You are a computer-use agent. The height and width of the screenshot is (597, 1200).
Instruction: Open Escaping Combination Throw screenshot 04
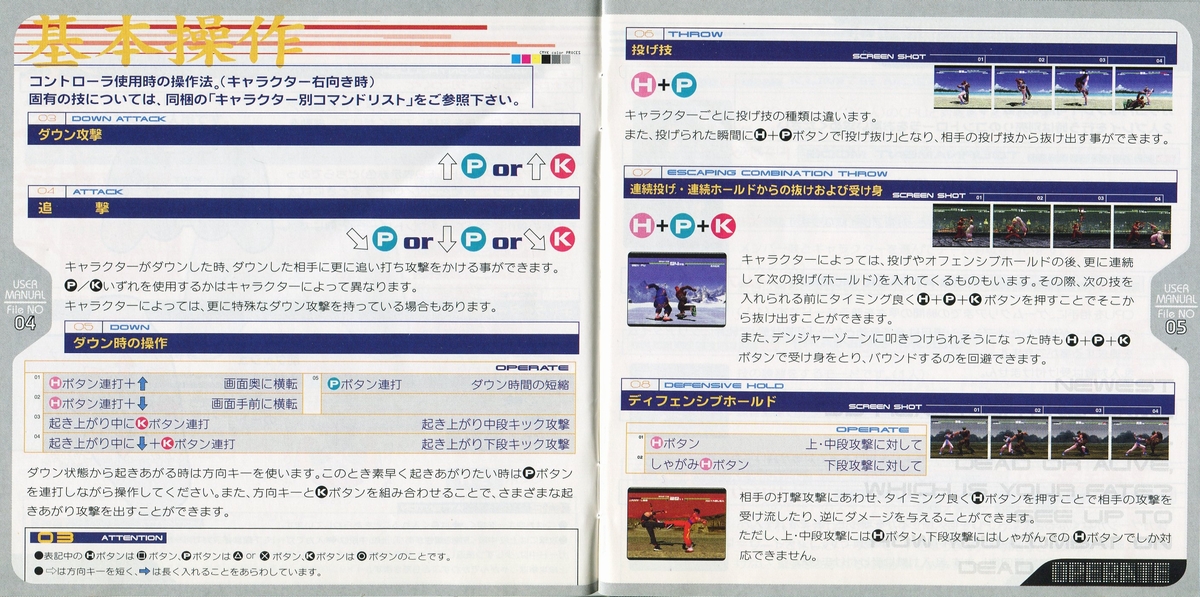(1142, 227)
